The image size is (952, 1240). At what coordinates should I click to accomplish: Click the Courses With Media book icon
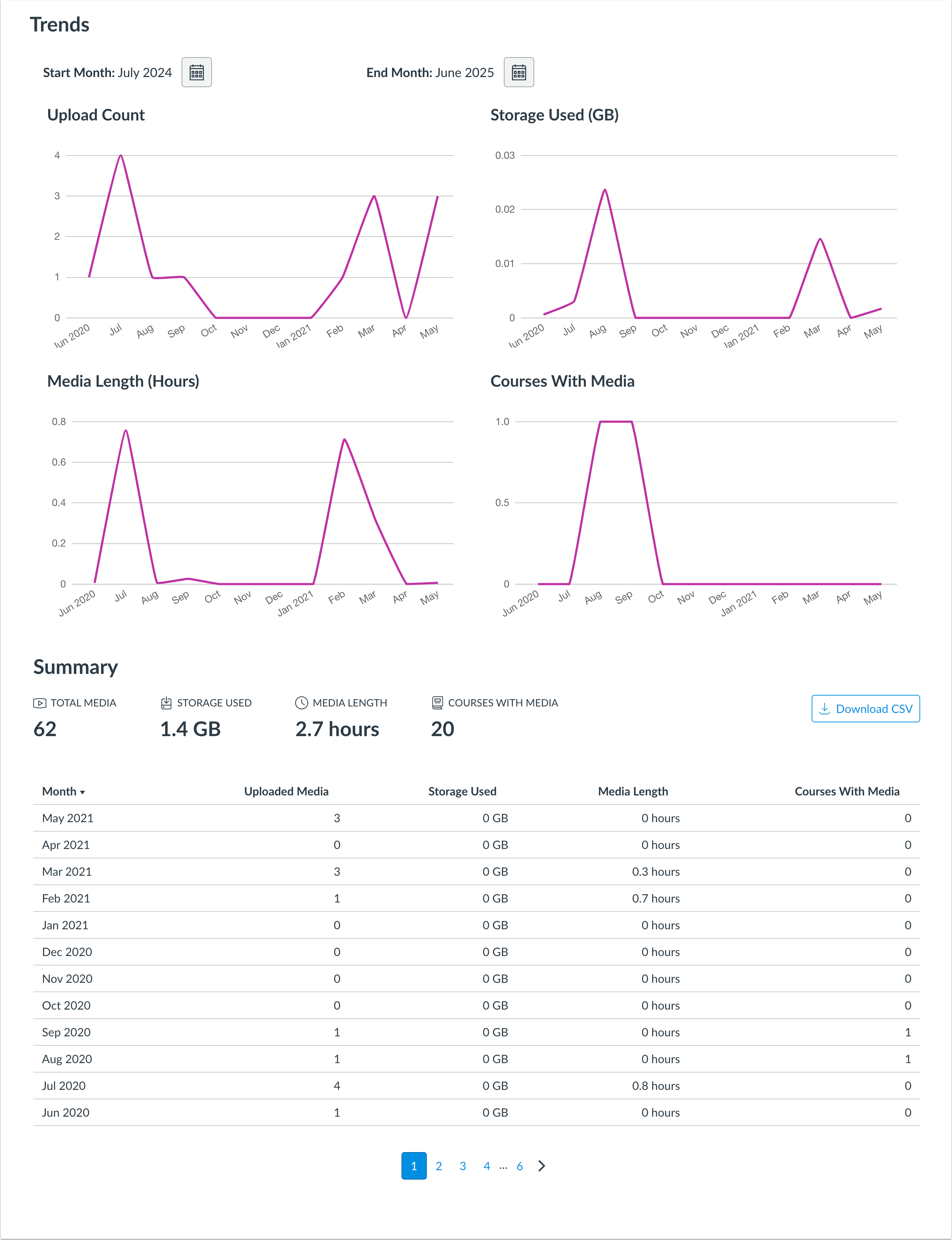point(437,703)
